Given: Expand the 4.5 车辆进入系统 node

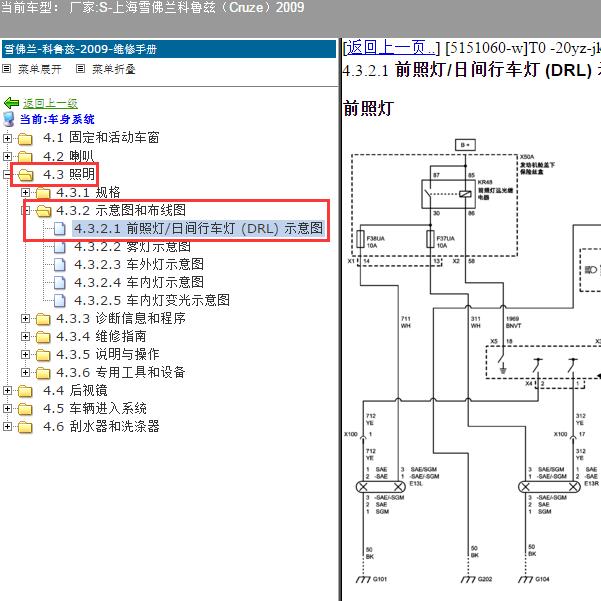Looking at the screenshot, I should tap(7, 409).
